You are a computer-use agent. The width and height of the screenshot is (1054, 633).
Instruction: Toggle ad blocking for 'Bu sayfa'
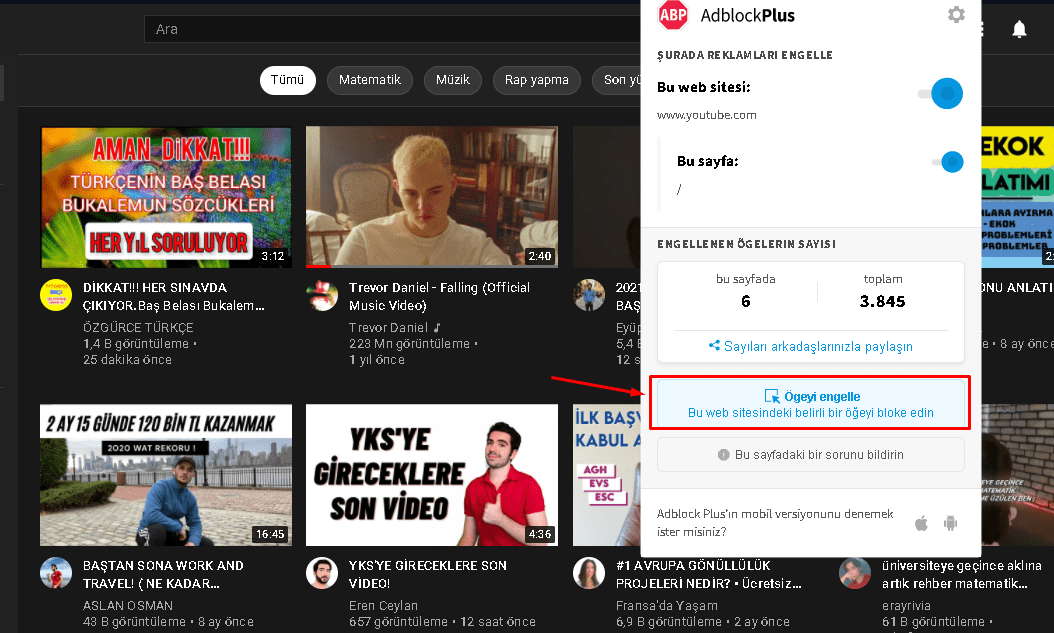click(x=948, y=162)
